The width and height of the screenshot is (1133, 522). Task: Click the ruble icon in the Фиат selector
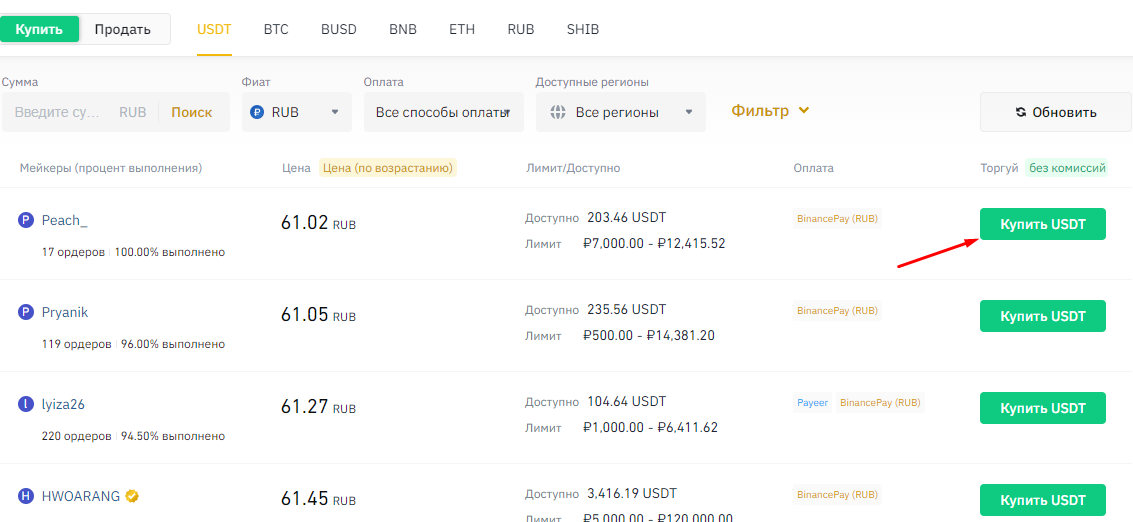(257, 112)
